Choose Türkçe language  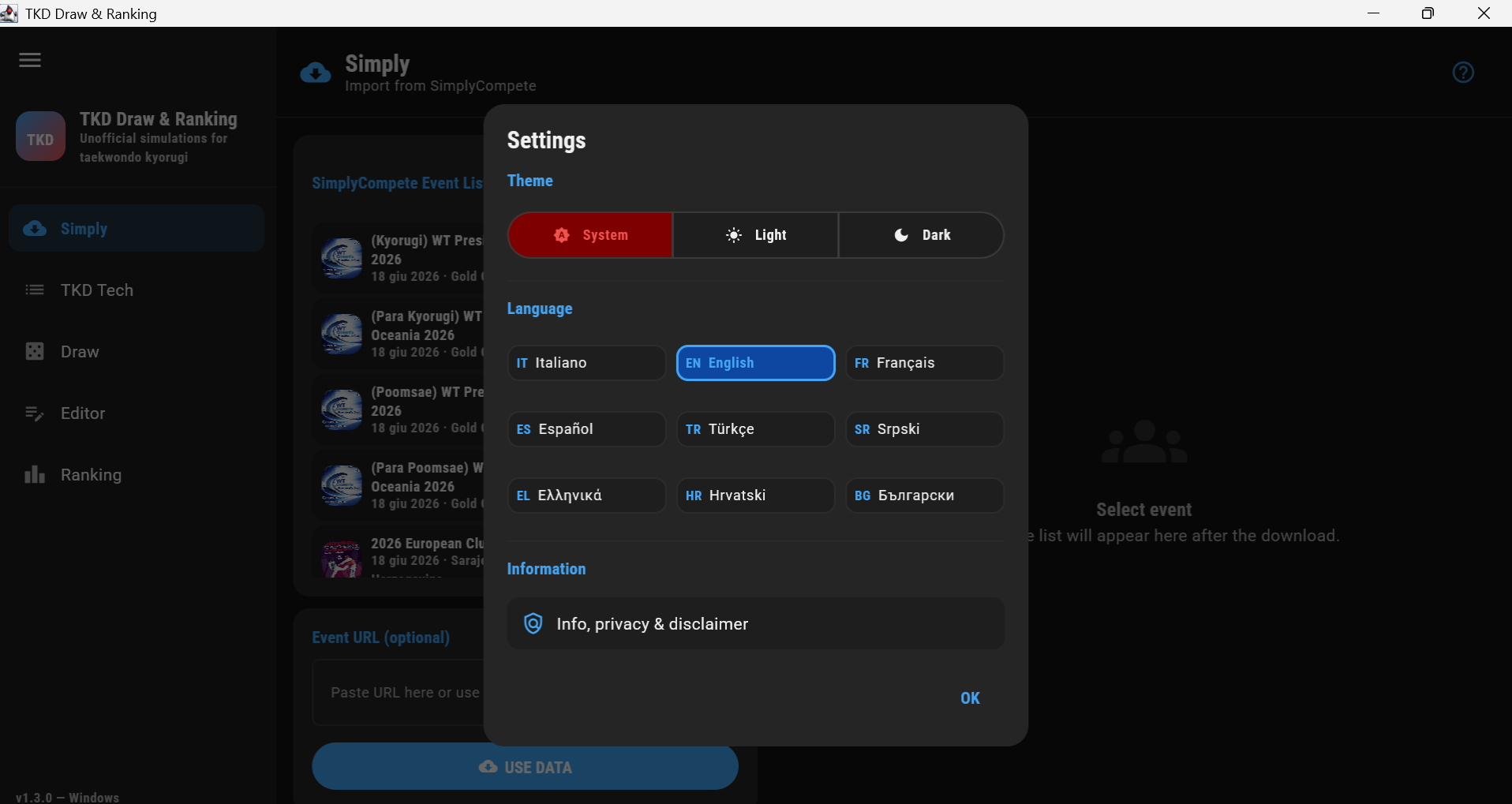click(x=756, y=429)
